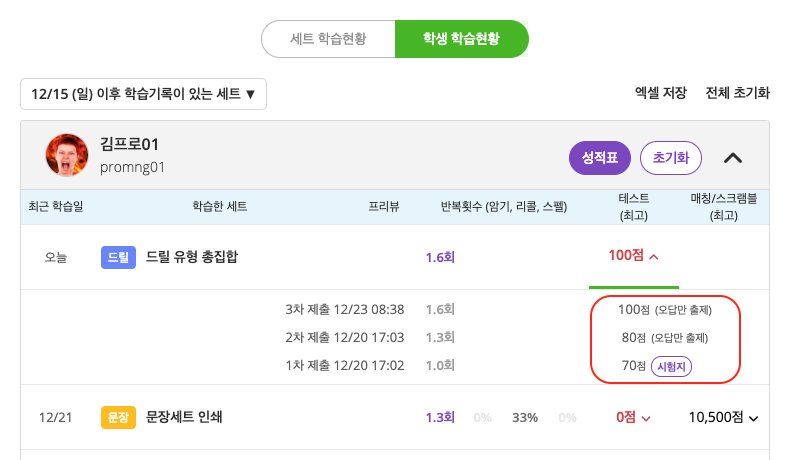Click the 시험지 badge on 1차 제출
This screenshot has height=460, width=797.
tap(672, 366)
